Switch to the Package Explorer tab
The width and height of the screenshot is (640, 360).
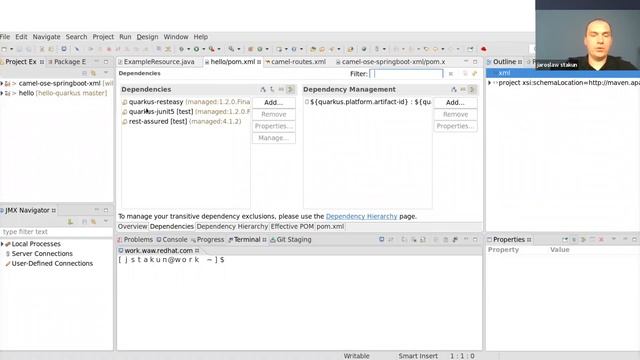(67, 62)
